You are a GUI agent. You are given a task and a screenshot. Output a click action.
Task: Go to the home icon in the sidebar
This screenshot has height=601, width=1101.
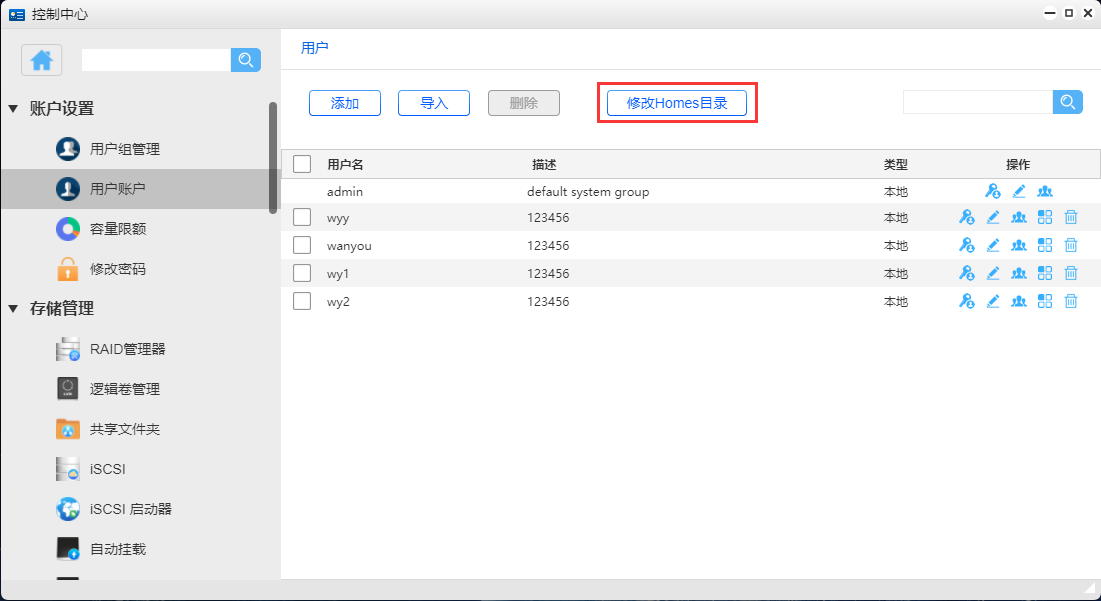click(41, 60)
